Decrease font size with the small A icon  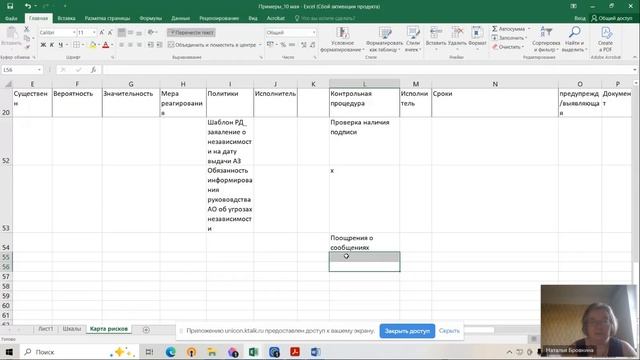point(110,32)
